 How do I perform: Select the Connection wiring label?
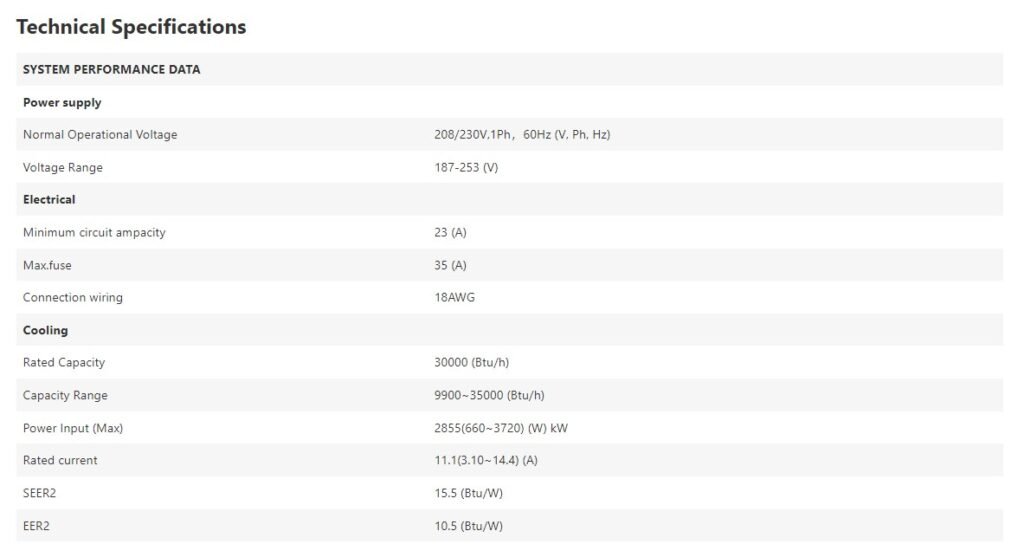click(72, 297)
